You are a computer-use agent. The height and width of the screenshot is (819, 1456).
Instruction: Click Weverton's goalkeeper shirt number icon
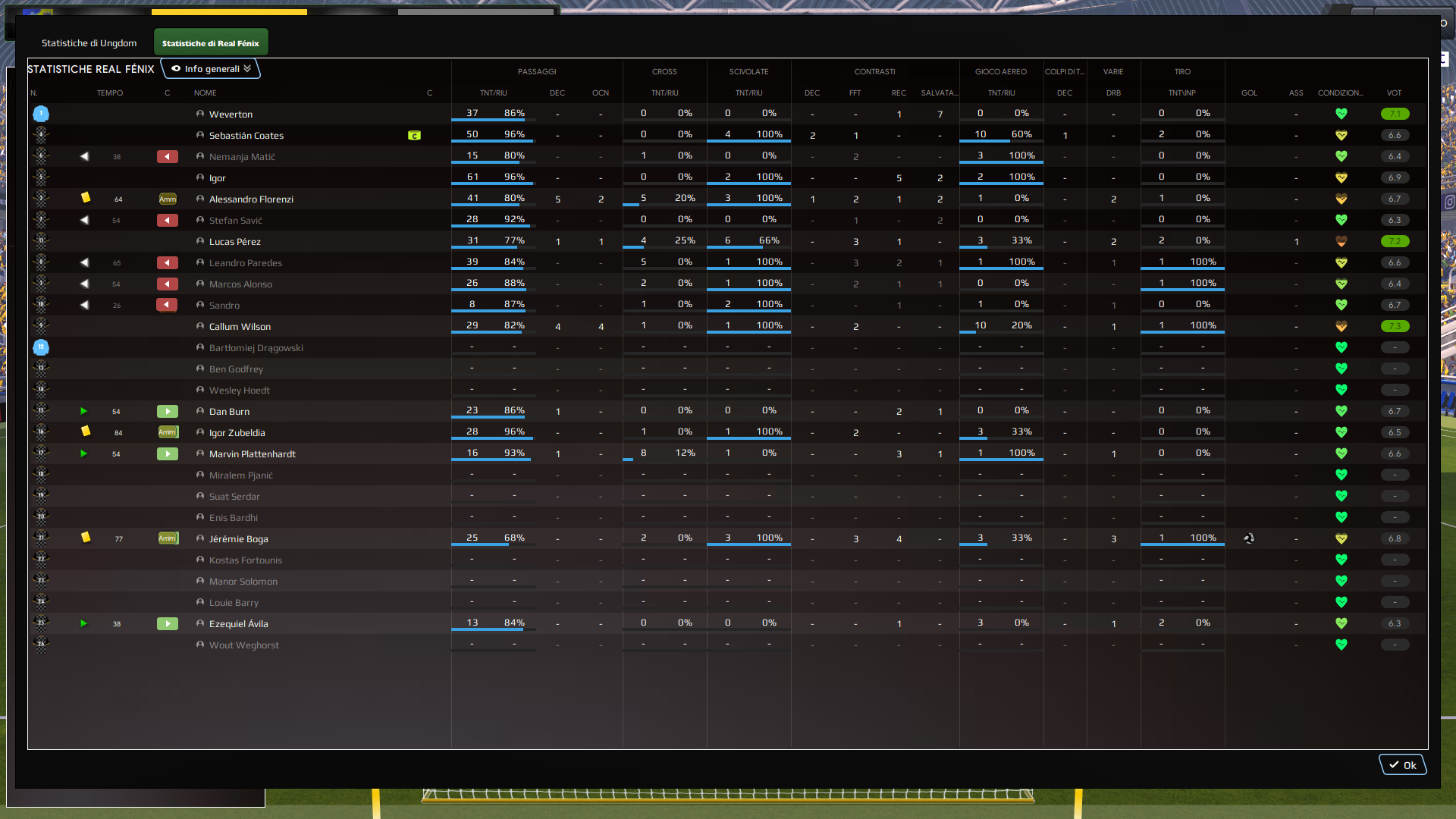tap(41, 114)
